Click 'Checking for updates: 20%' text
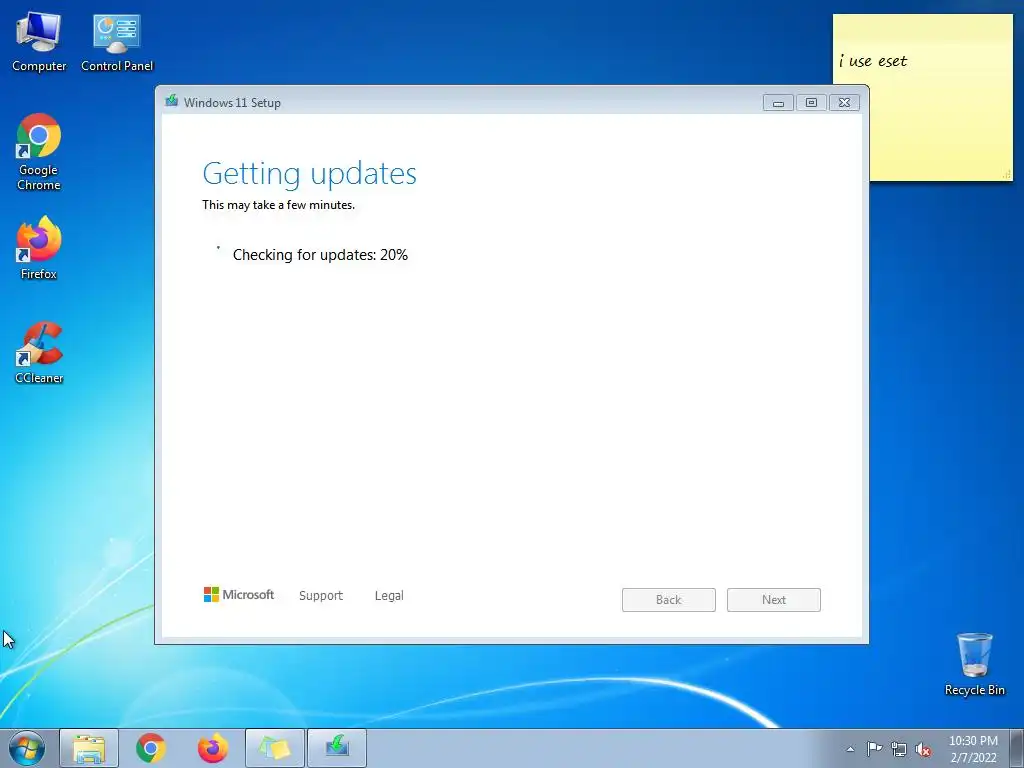 point(320,255)
